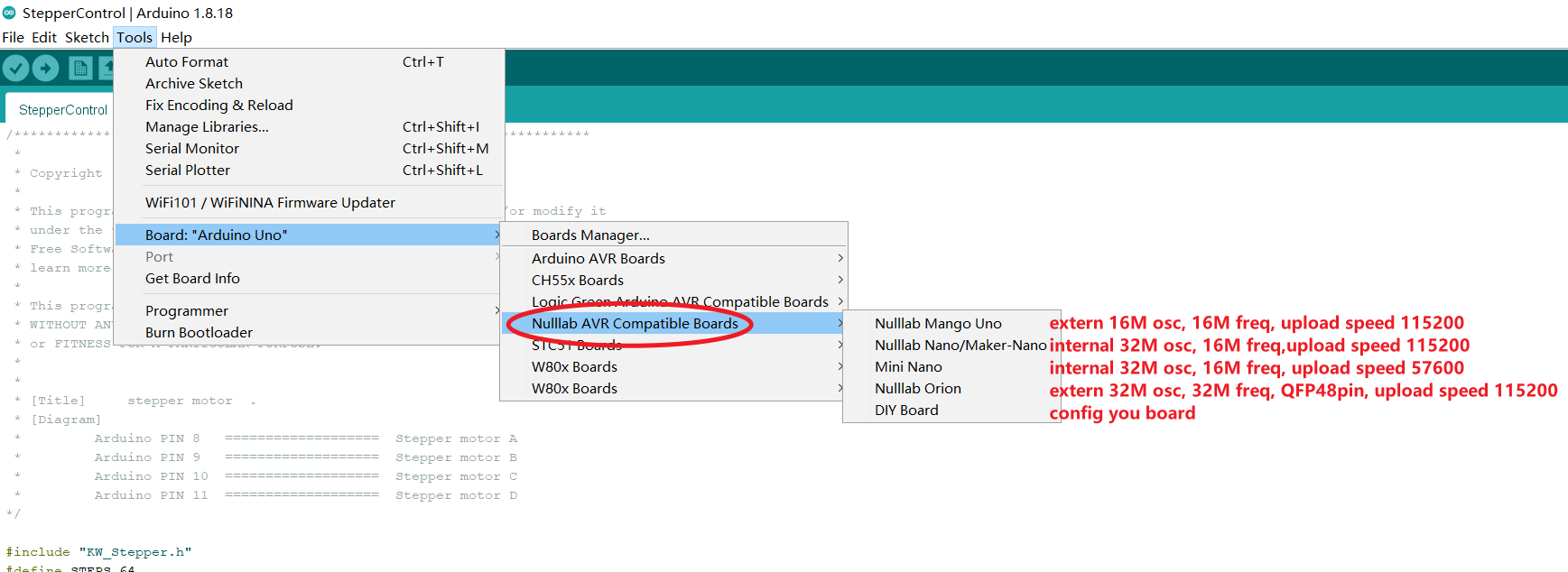
Task: Select the Nulllab Nano/Maker-Nano board
Action: pyautogui.click(x=951, y=345)
